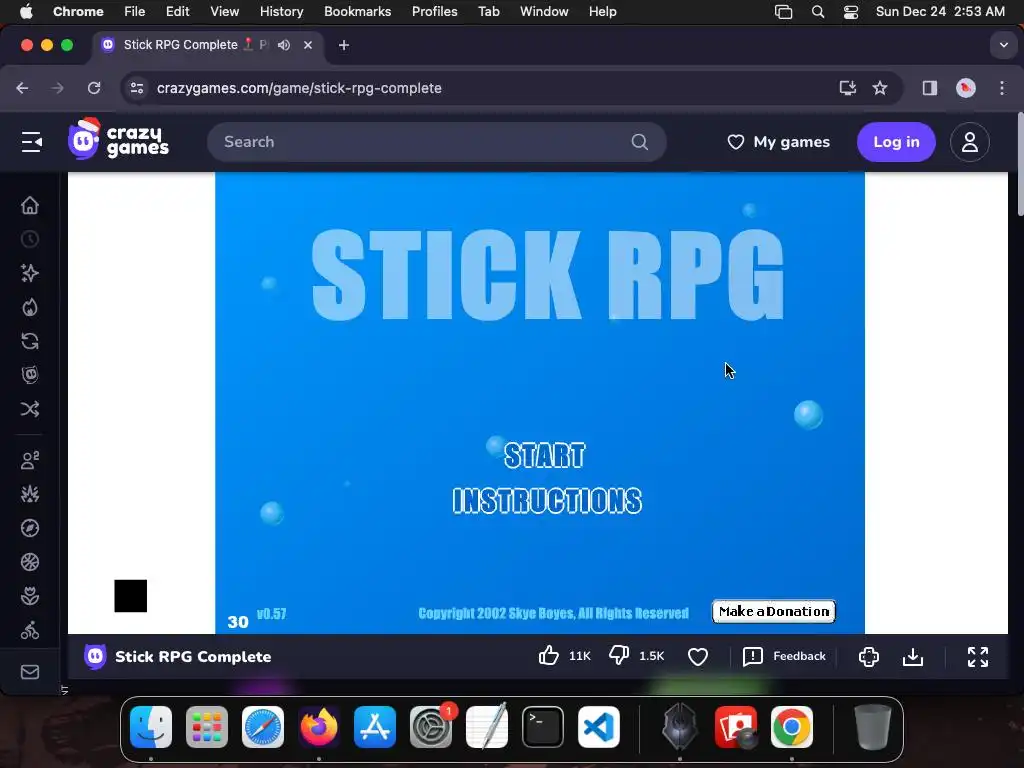This screenshot has width=1024, height=768.
Task: Bookmark this page with star icon
Action: click(880, 88)
